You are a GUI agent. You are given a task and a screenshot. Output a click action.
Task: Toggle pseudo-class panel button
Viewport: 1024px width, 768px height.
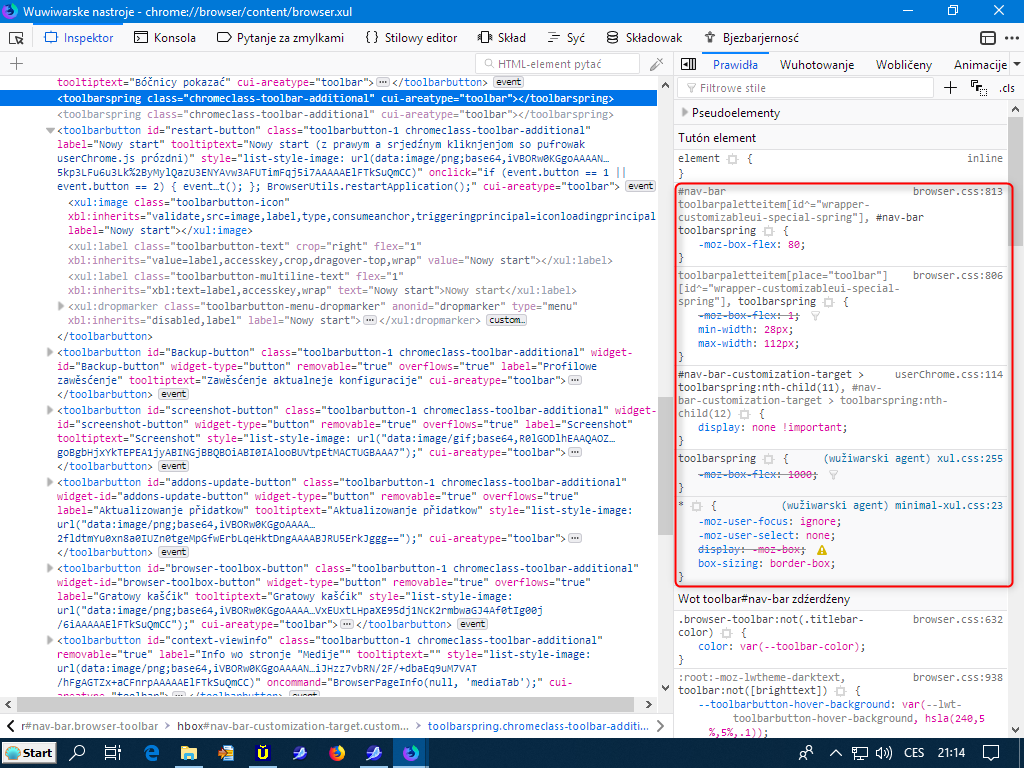pos(978,88)
